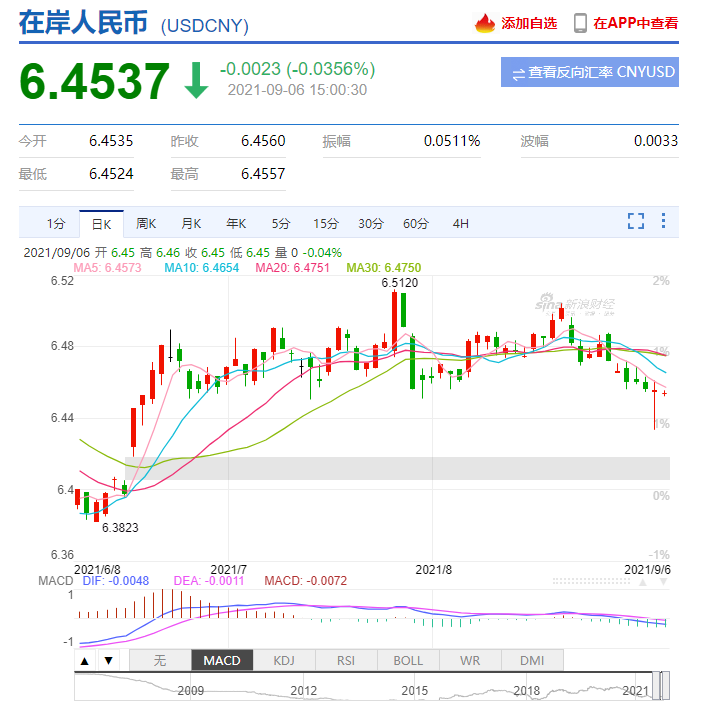This screenshot has height=713, width=706.
Task: Click the timestamp 2021-09-06 15:00:30
Action: (x=297, y=90)
